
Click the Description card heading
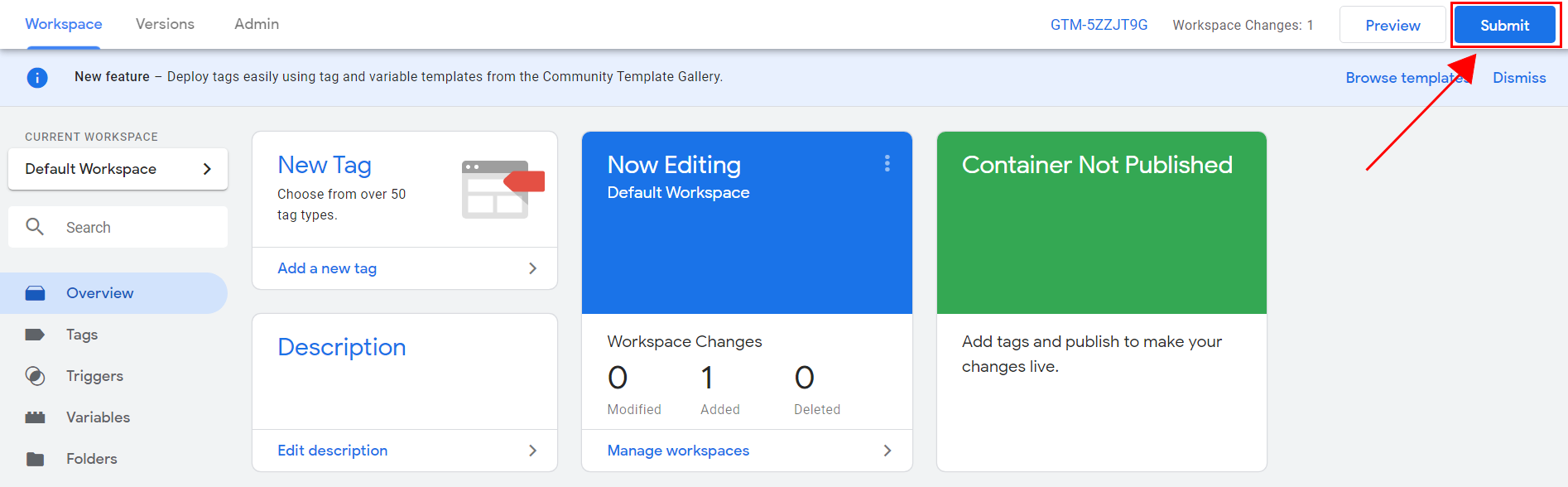342,347
